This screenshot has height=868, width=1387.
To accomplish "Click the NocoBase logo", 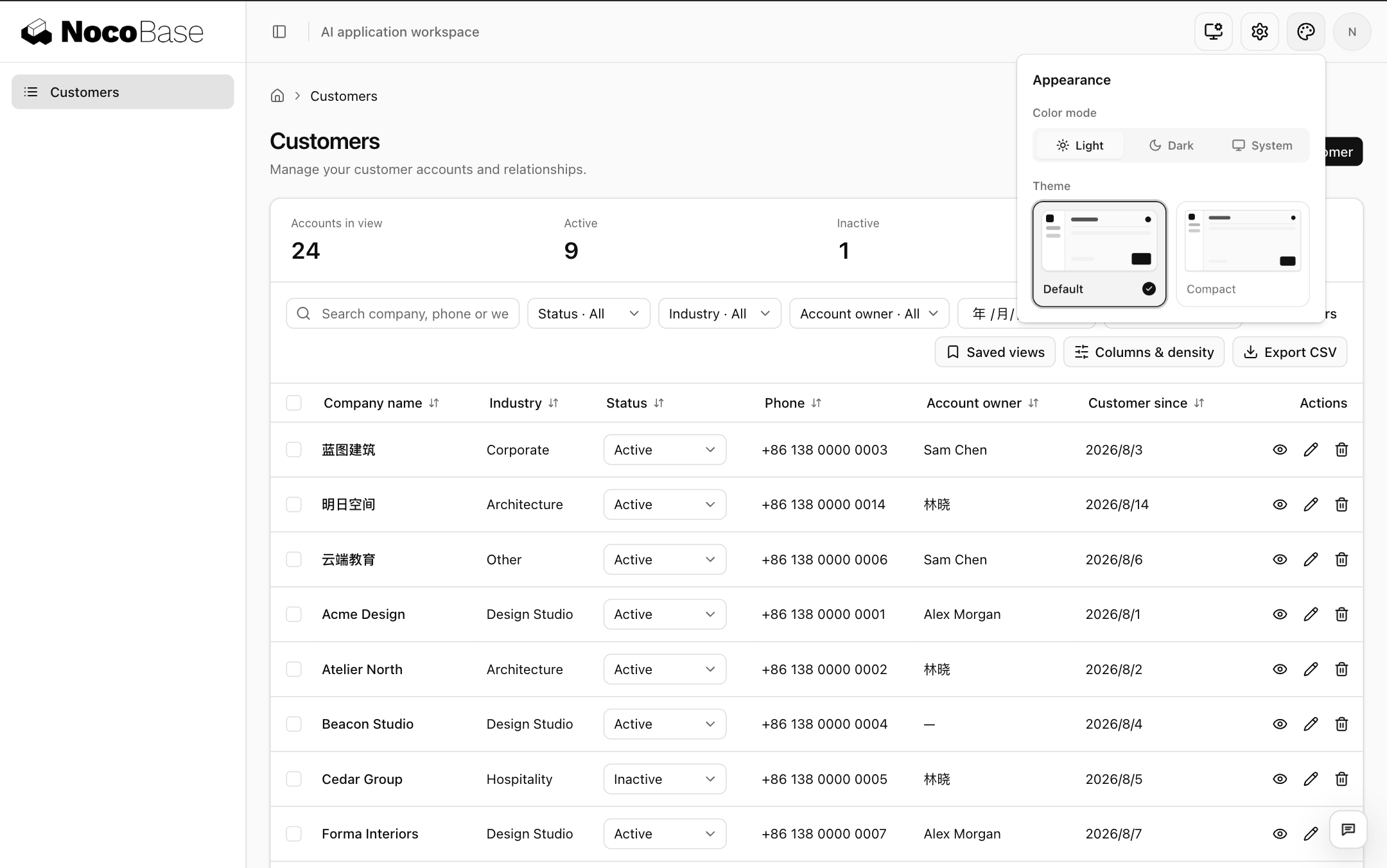I will [112, 31].
